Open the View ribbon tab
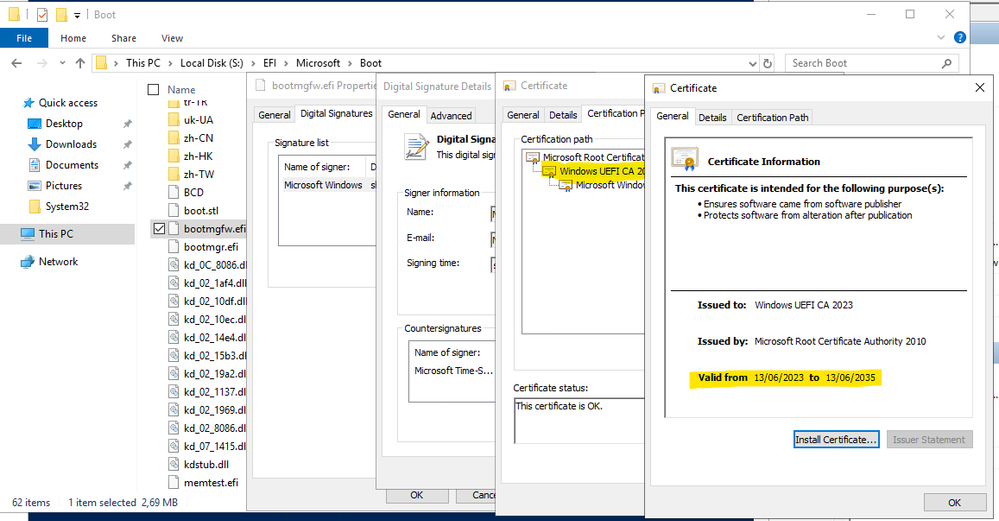The width and height of the screenshot is (999, 521). (172, 38)
